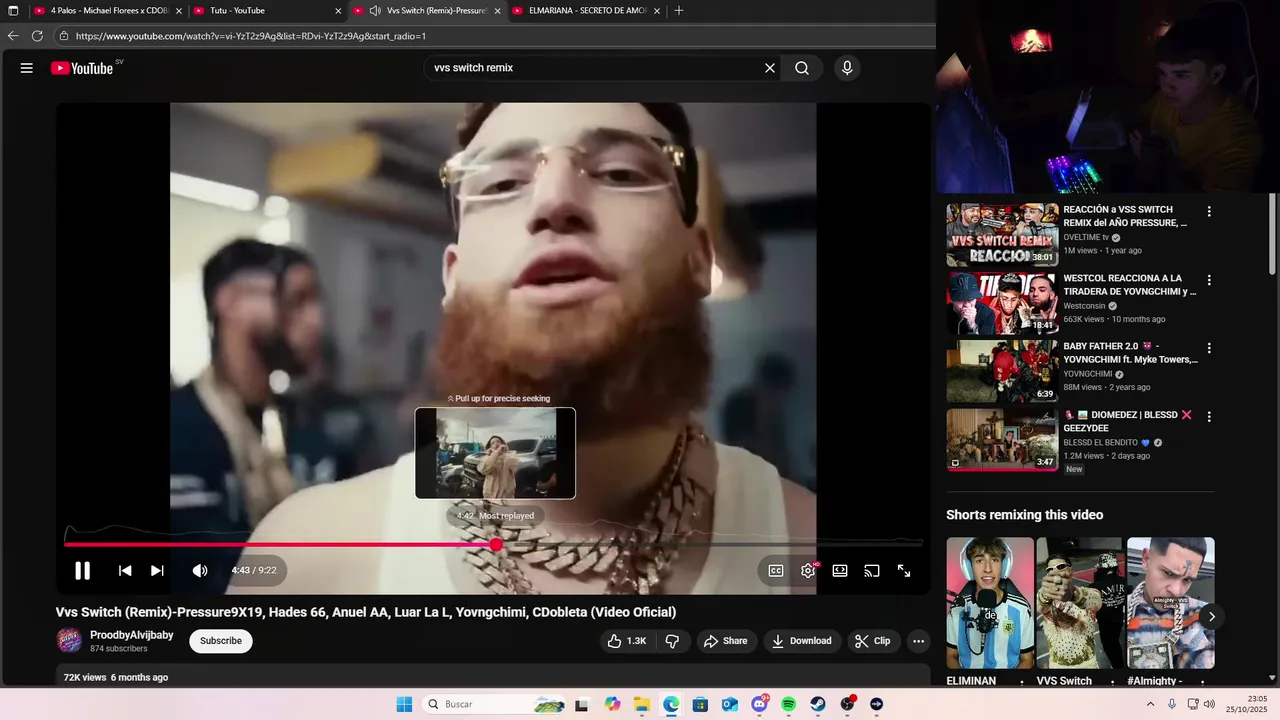This screenshot has width=1280, height=720.
Task: Show more Shorts with right chevron
Action: click(1211, 617)
